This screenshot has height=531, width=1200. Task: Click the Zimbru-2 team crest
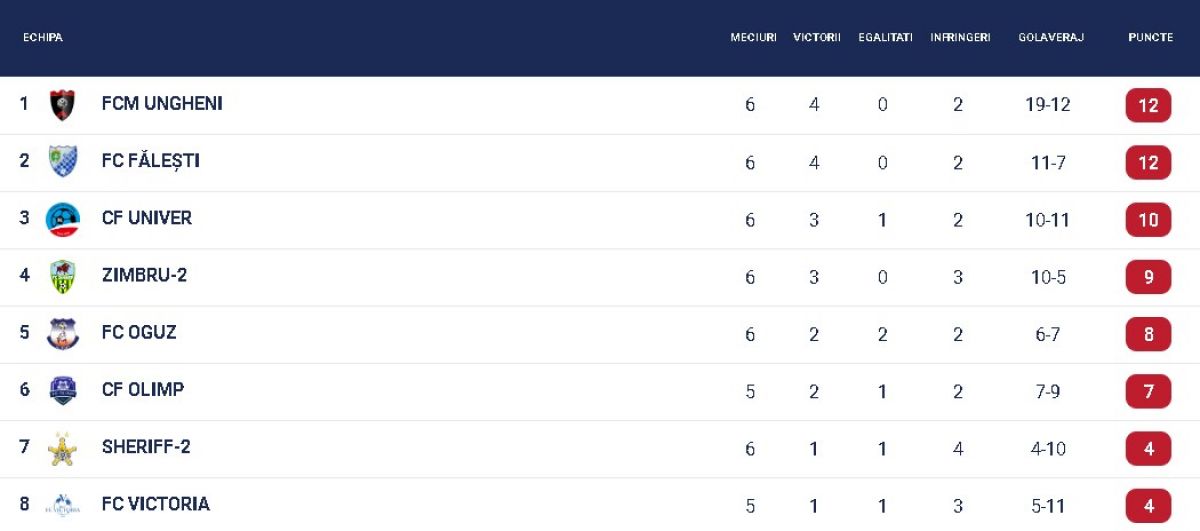(x=62, y=276)
